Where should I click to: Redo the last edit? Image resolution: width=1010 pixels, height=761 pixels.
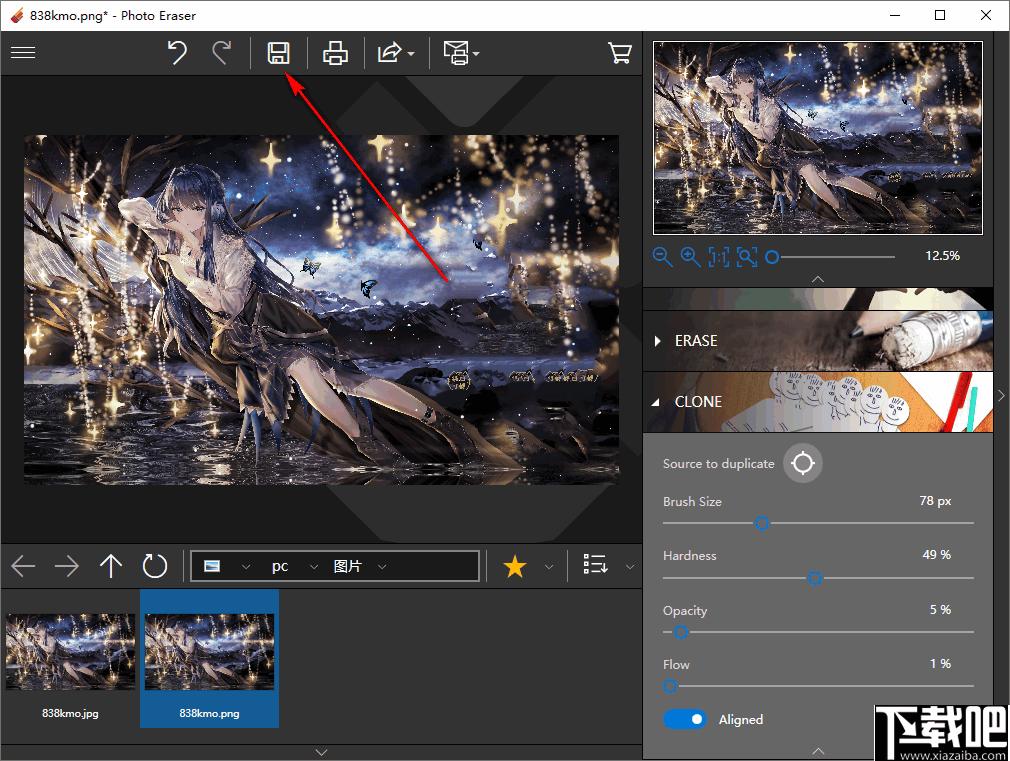click(x=222, y=53)
